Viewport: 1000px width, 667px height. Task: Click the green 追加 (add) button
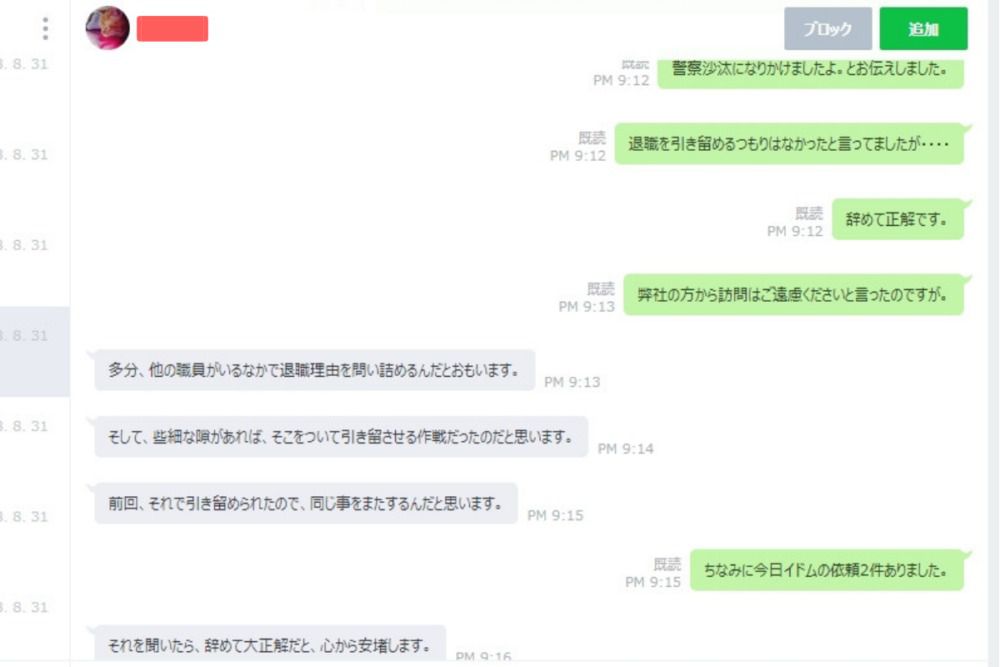coord(923,29)
